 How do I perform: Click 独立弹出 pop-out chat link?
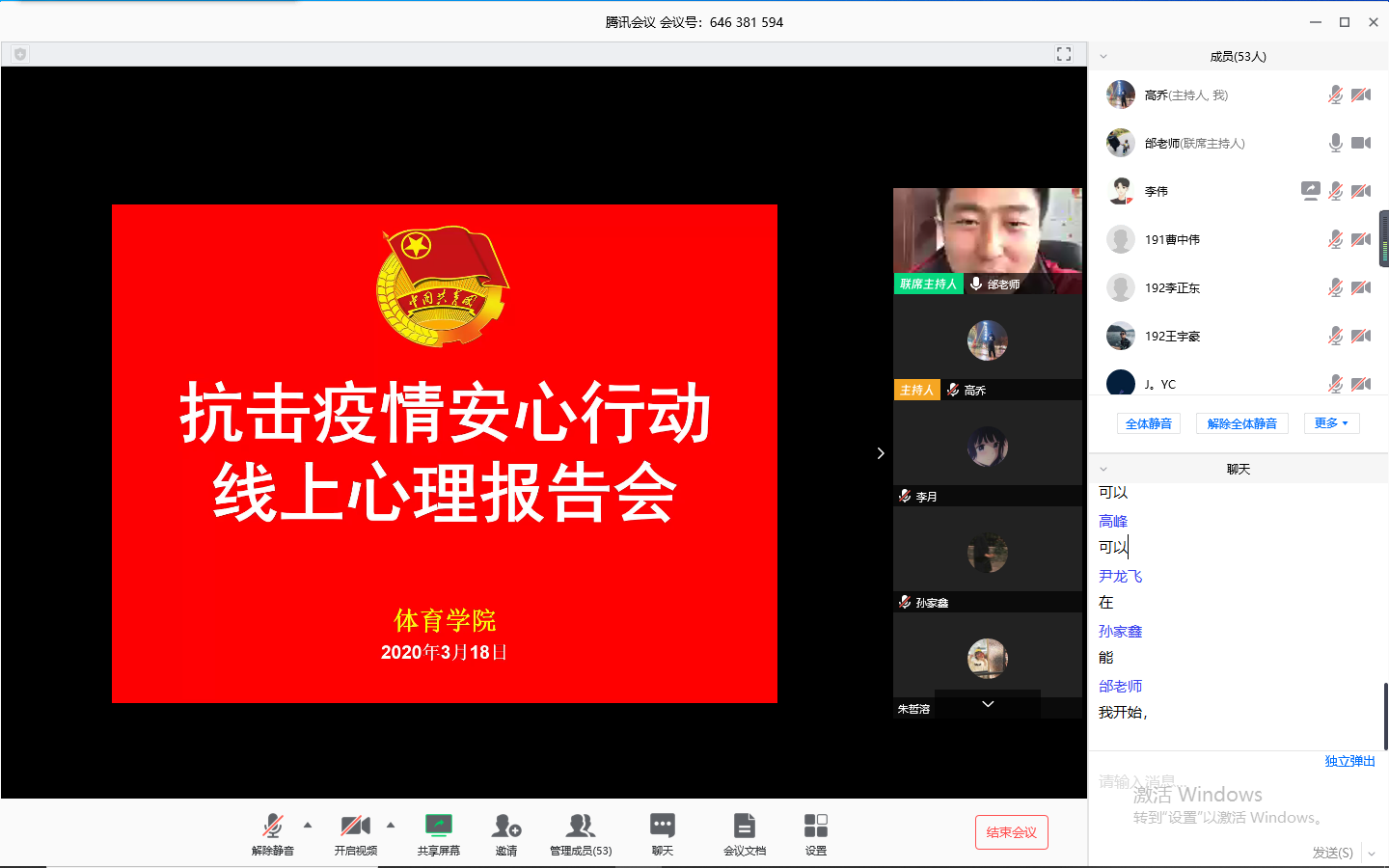pos(1349,761)
